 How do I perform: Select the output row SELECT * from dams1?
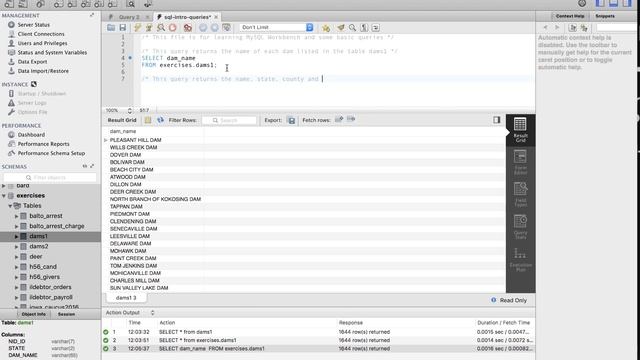[318, 332]
